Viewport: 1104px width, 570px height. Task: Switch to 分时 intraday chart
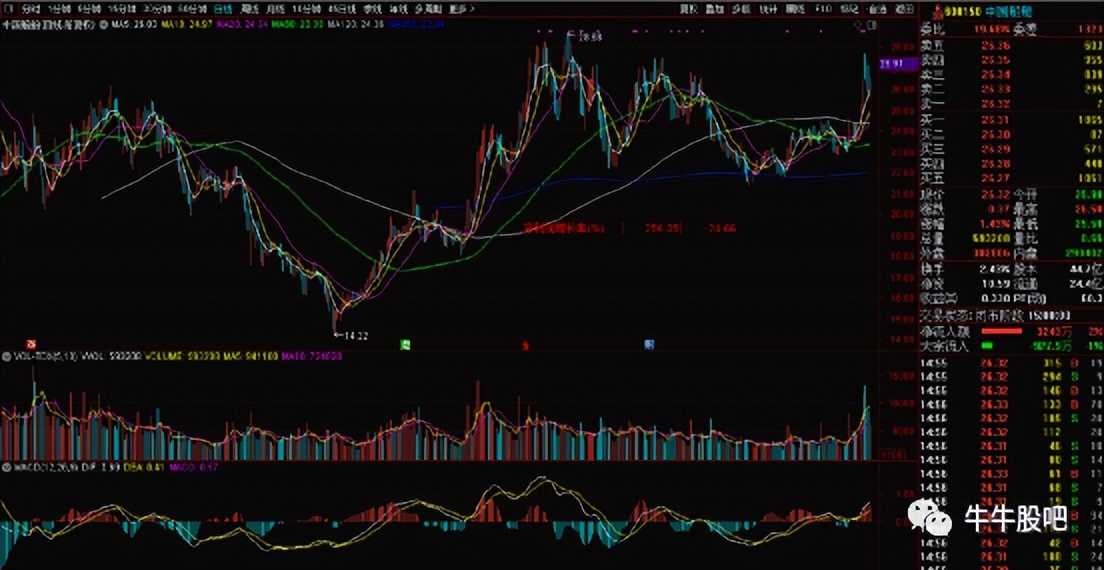[30, 10]
